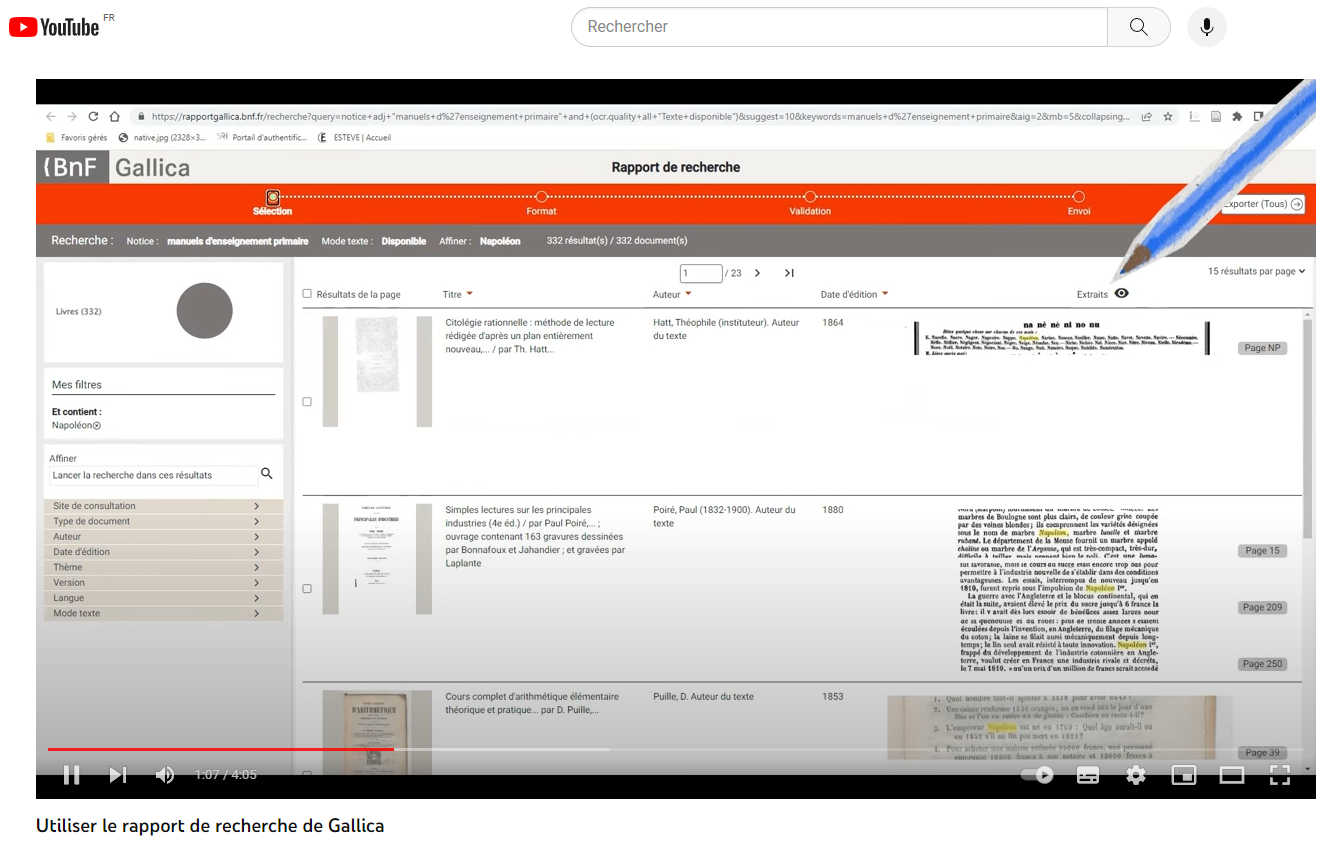The width and height of the screenshot is (1339, 843).
Task: Reload the page in the recorded browser
Action: coord(93,116)
